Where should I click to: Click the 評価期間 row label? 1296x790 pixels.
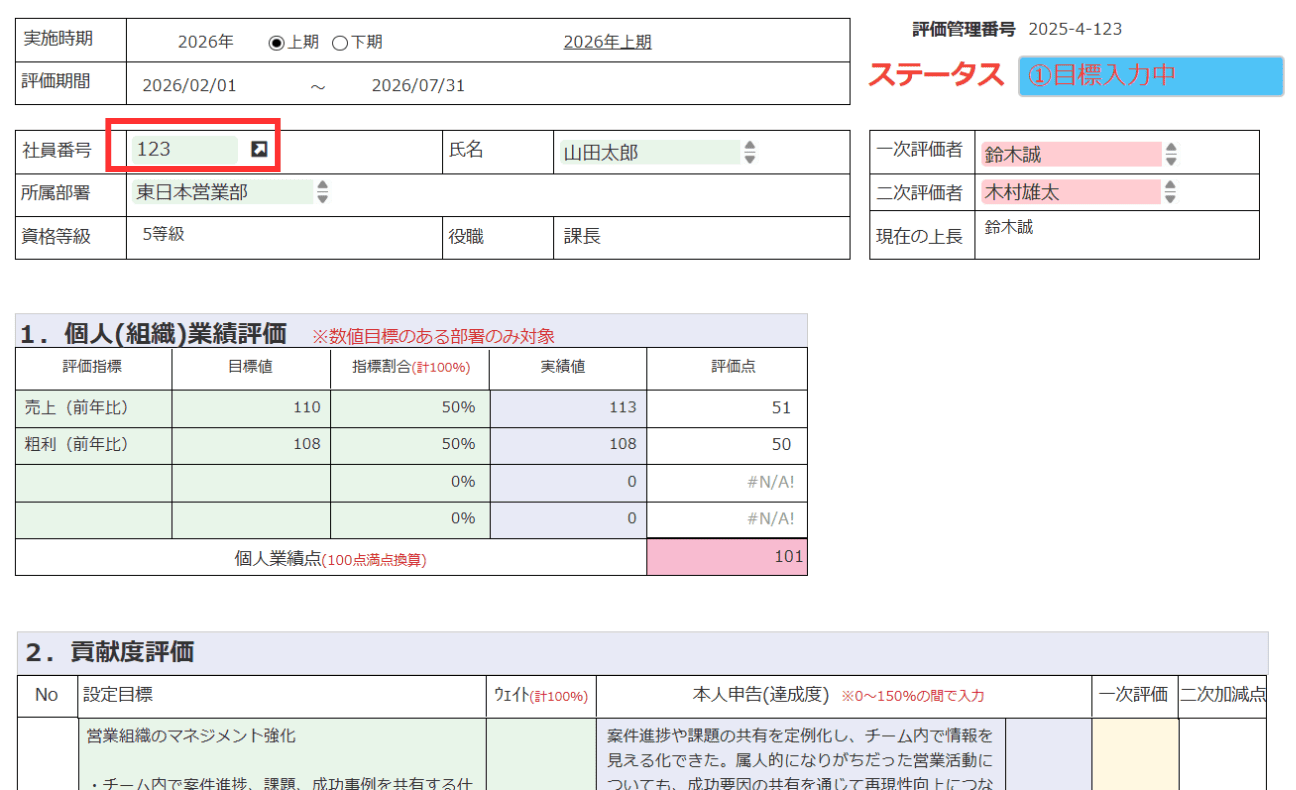click(56, 81)
